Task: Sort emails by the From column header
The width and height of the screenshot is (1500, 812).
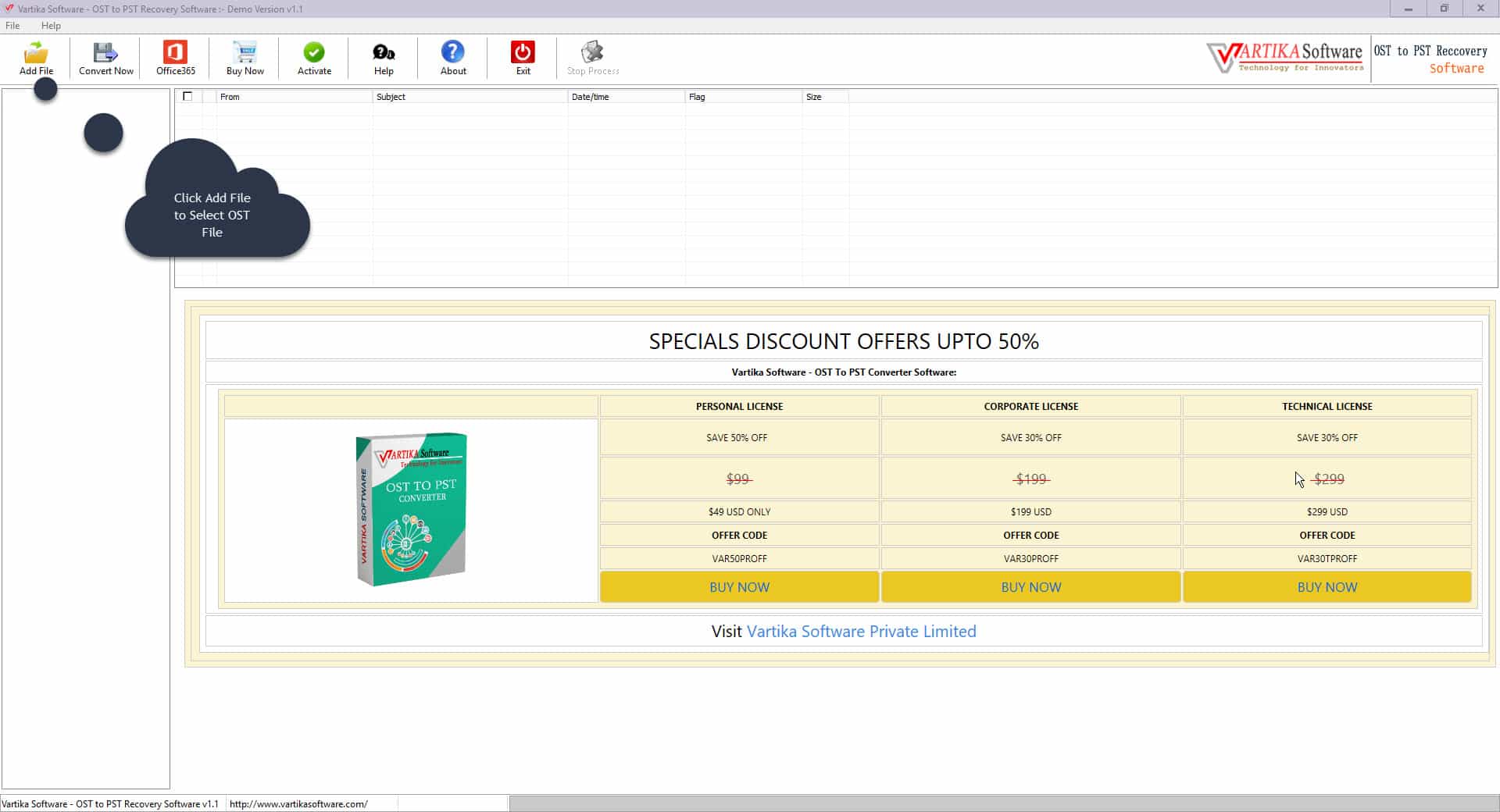Action: click(x=295, y=97)
